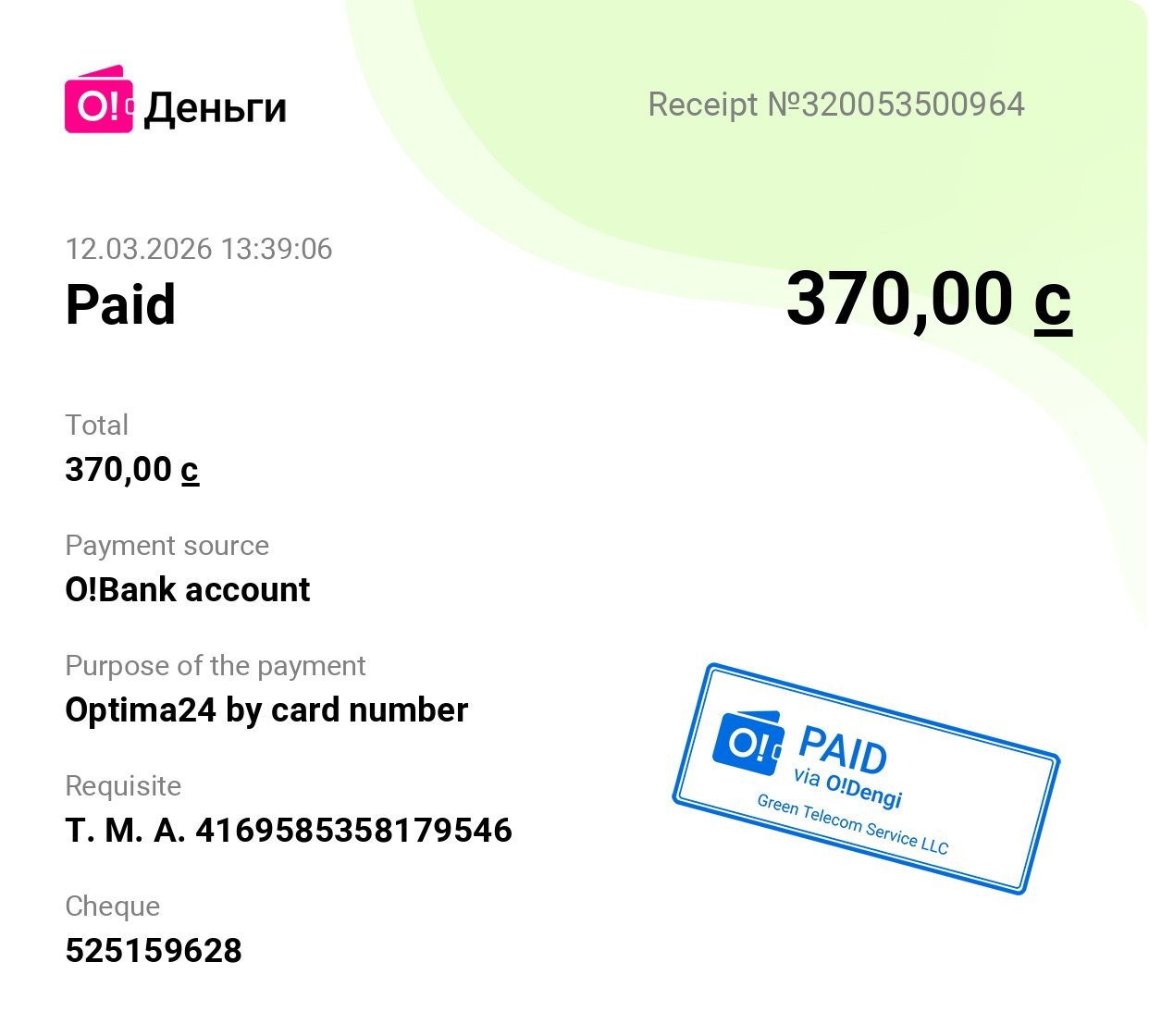Image resolution: width=1149 pixels, height=1036 pixels.
Task: Click the Payment source label
Action: pos(167,545)
